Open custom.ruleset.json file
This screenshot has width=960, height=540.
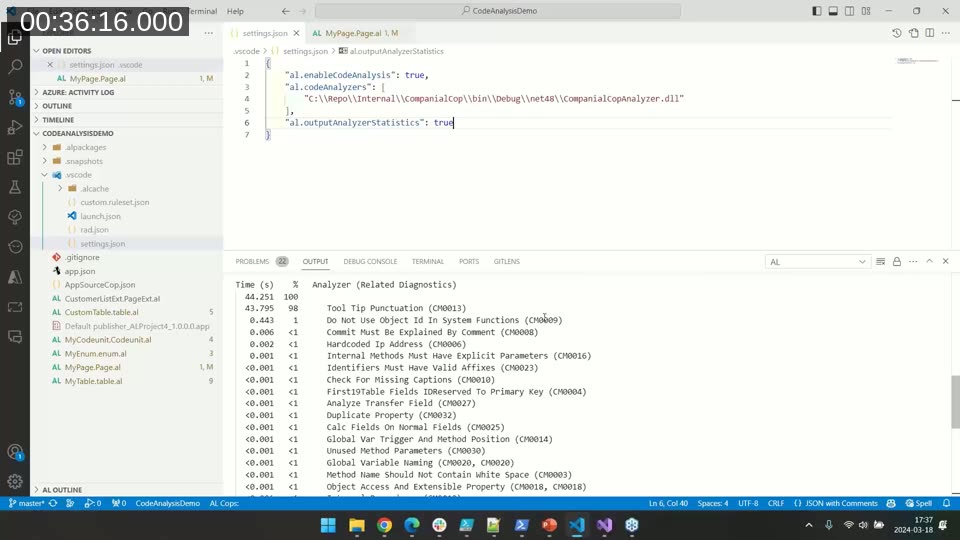coord(114,202)
